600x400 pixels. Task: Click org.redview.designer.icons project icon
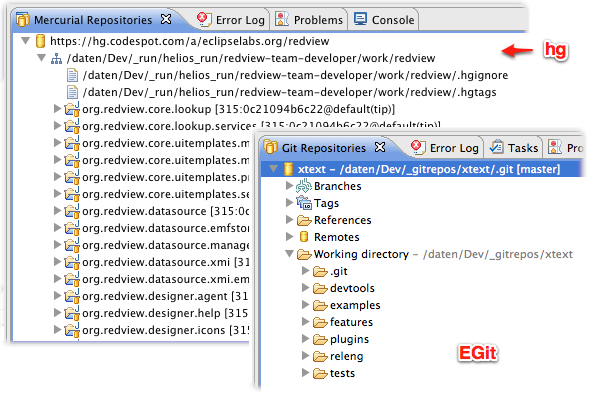(x=72, y=330)
